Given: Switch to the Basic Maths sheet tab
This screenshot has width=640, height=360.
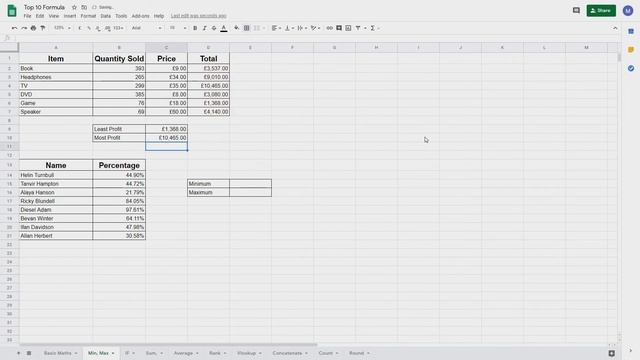Looking at the screenshot, I should click(x=60, y=353).
